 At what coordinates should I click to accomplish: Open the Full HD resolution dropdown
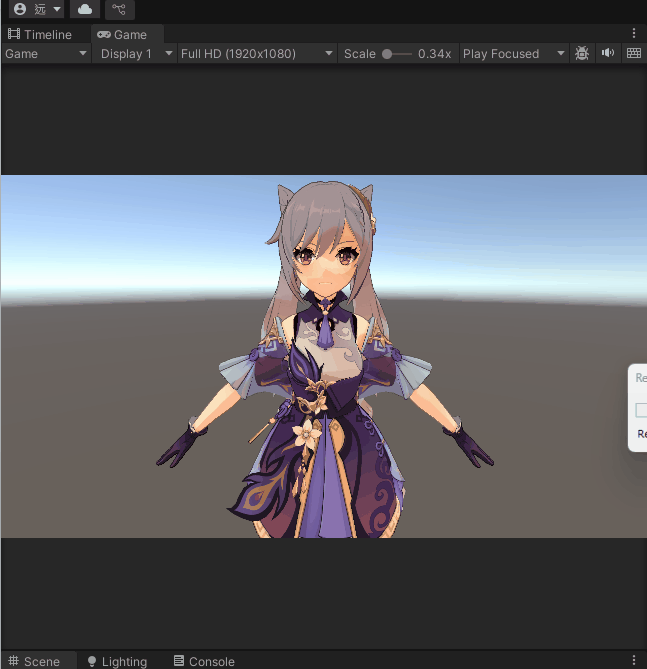[257, 54]
